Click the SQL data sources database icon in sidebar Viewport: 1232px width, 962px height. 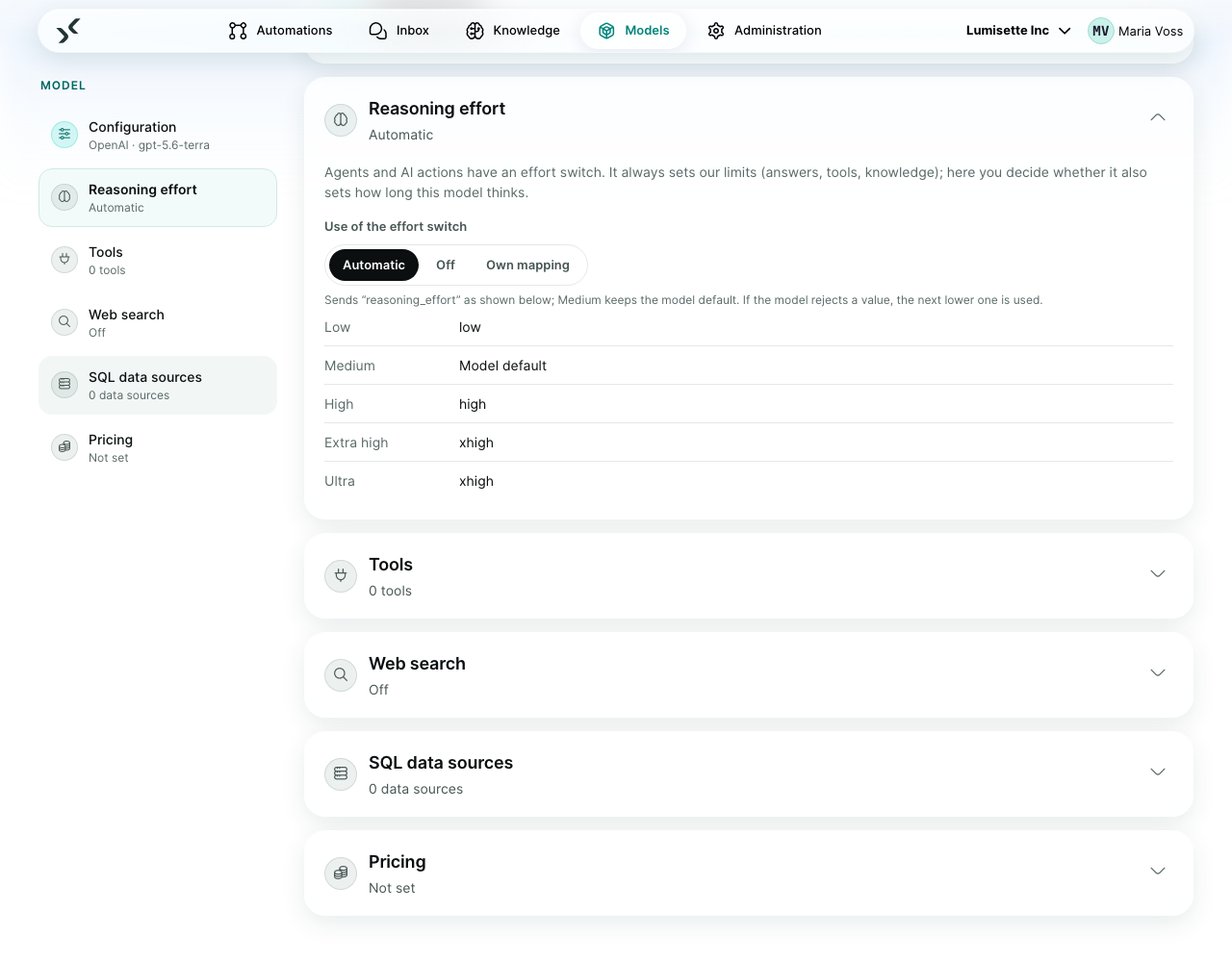[x=64, y=385]
